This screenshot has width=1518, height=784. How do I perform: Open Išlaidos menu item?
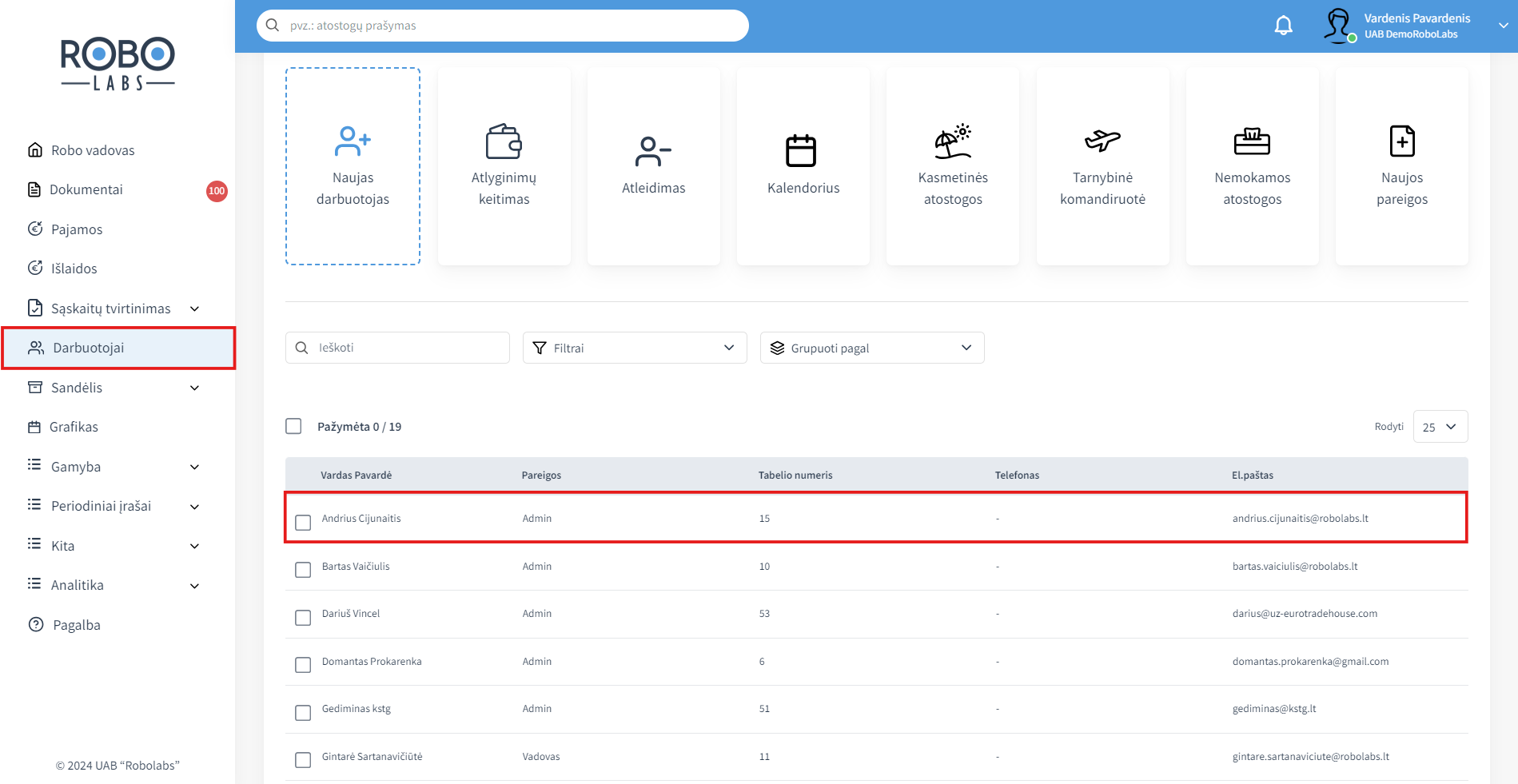coord(74,269)
